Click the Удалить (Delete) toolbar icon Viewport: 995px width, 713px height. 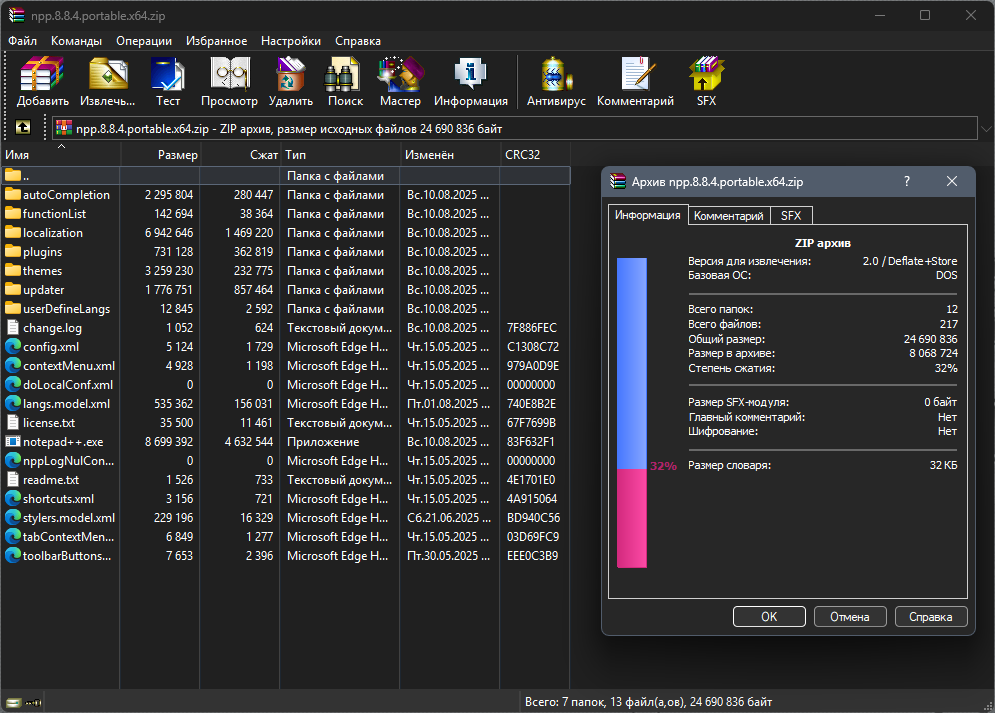tap(291, 74)
